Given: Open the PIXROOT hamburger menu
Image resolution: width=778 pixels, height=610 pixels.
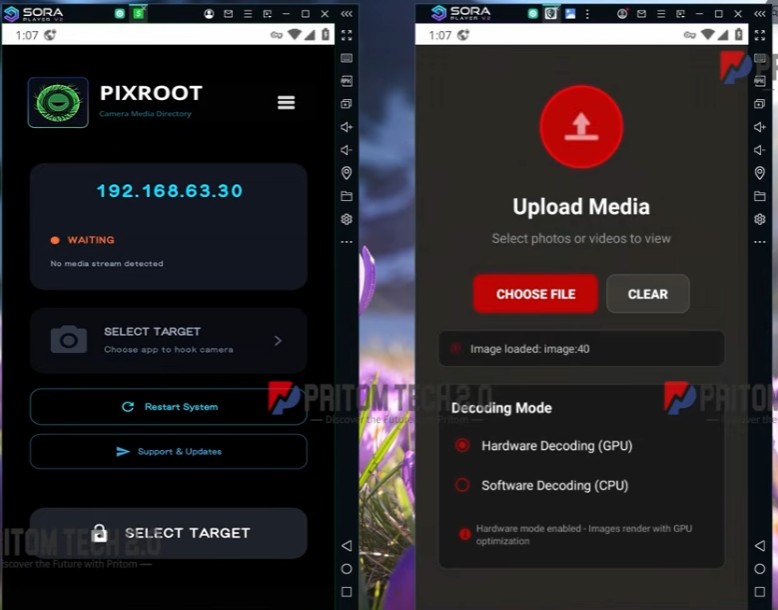Looking at the screenshot, I should [x=286, y=103].
